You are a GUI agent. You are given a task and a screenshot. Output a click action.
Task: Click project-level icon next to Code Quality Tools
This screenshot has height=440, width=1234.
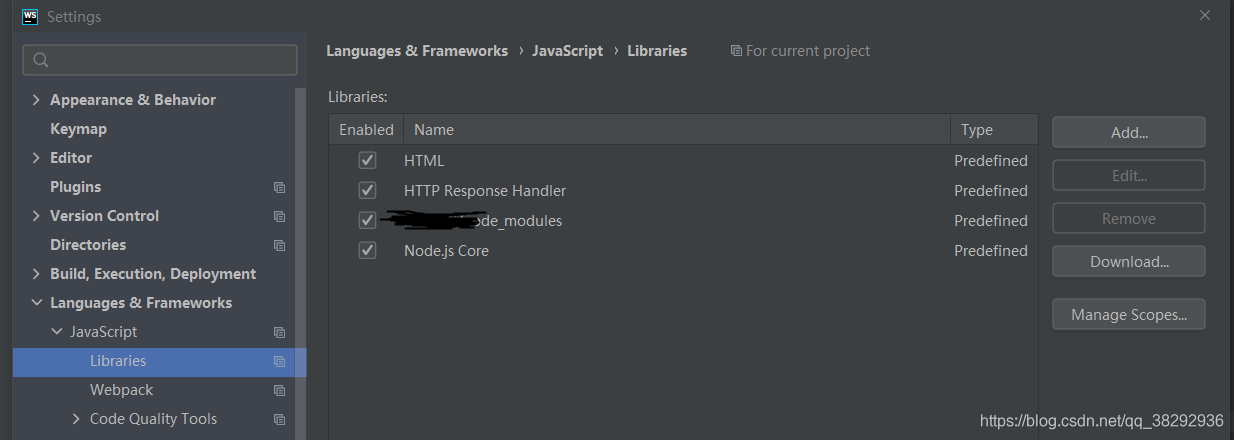pyautogui.click(x=279, y=419)
